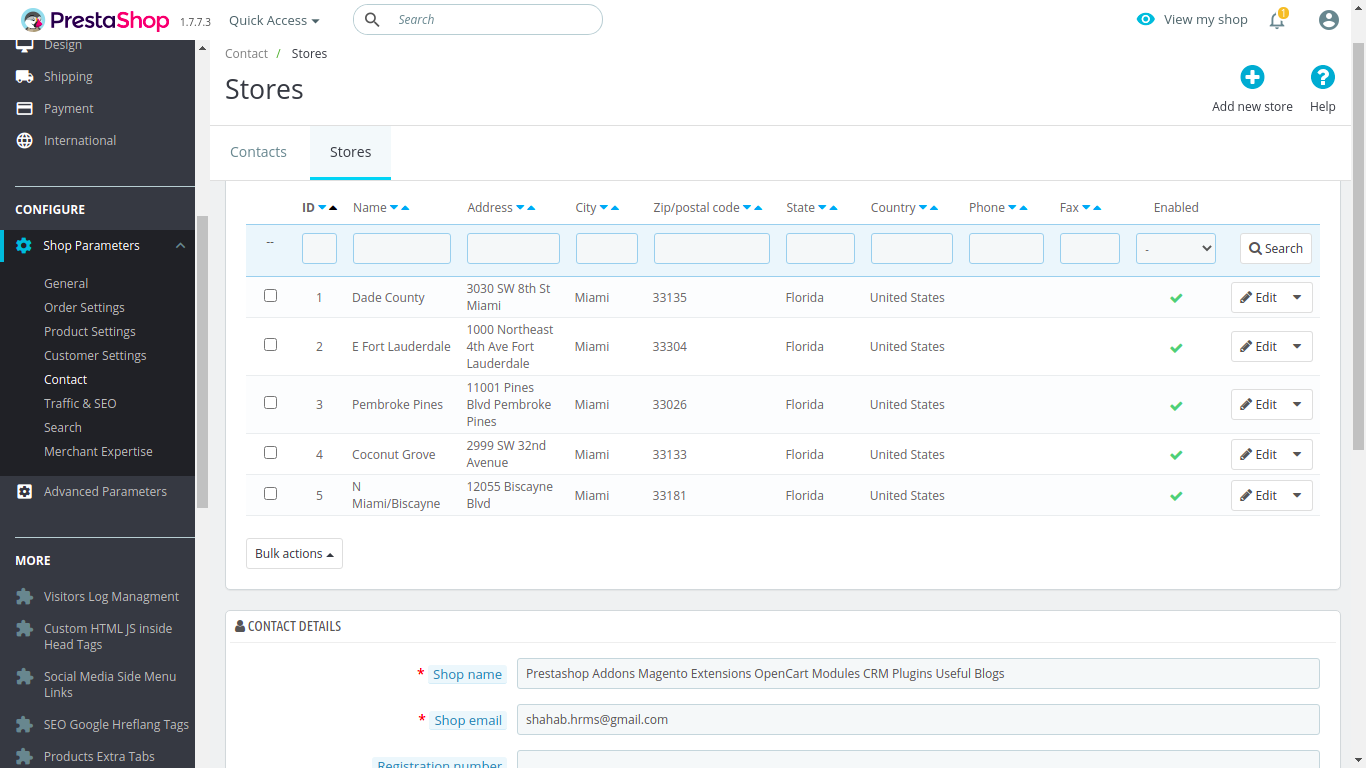Edit the E Fort Lauderdale store
1366x768 pixels.
(x=1259, y=346)
